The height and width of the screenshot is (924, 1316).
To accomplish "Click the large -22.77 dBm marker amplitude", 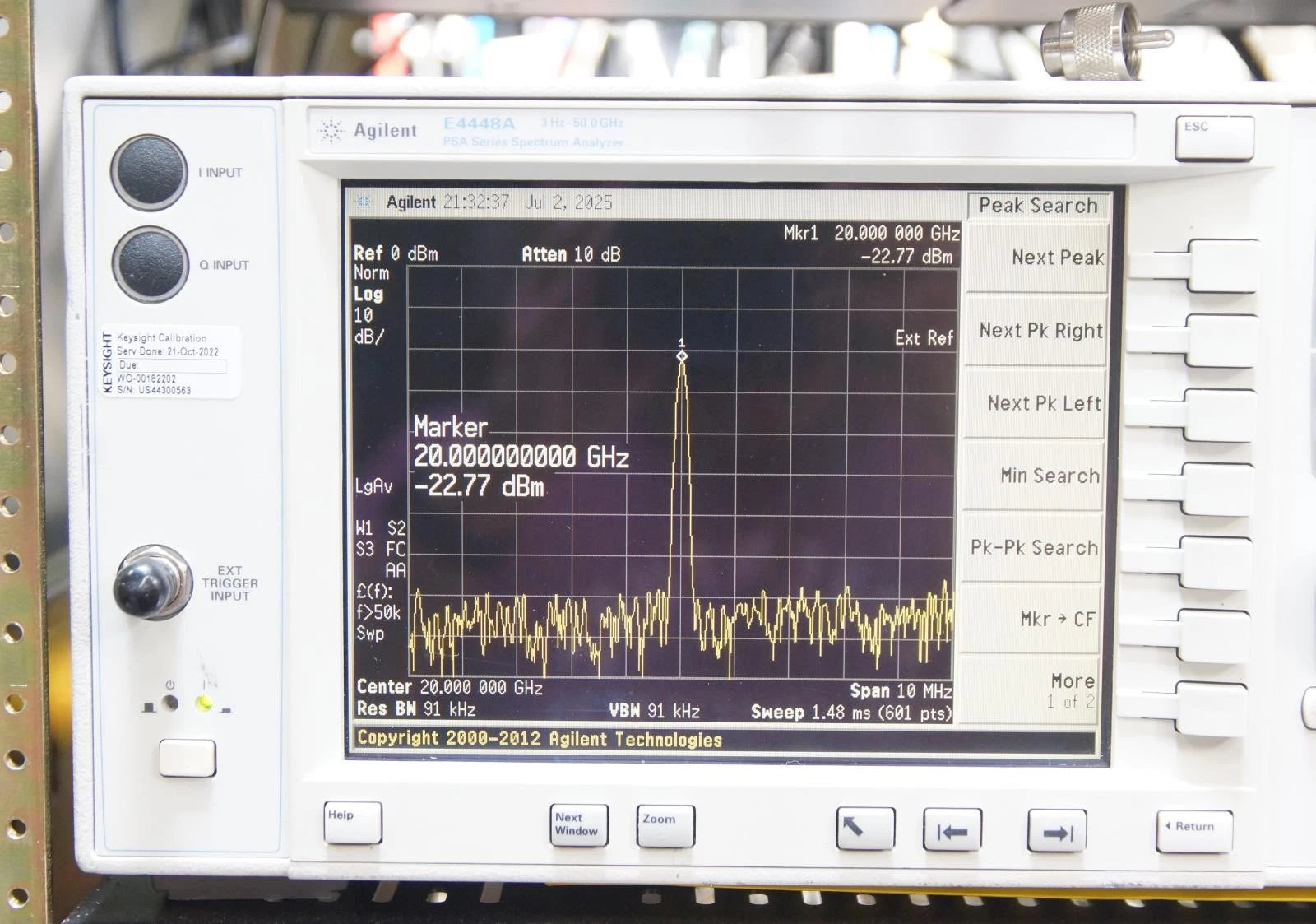I will click(x=479, y=485).
